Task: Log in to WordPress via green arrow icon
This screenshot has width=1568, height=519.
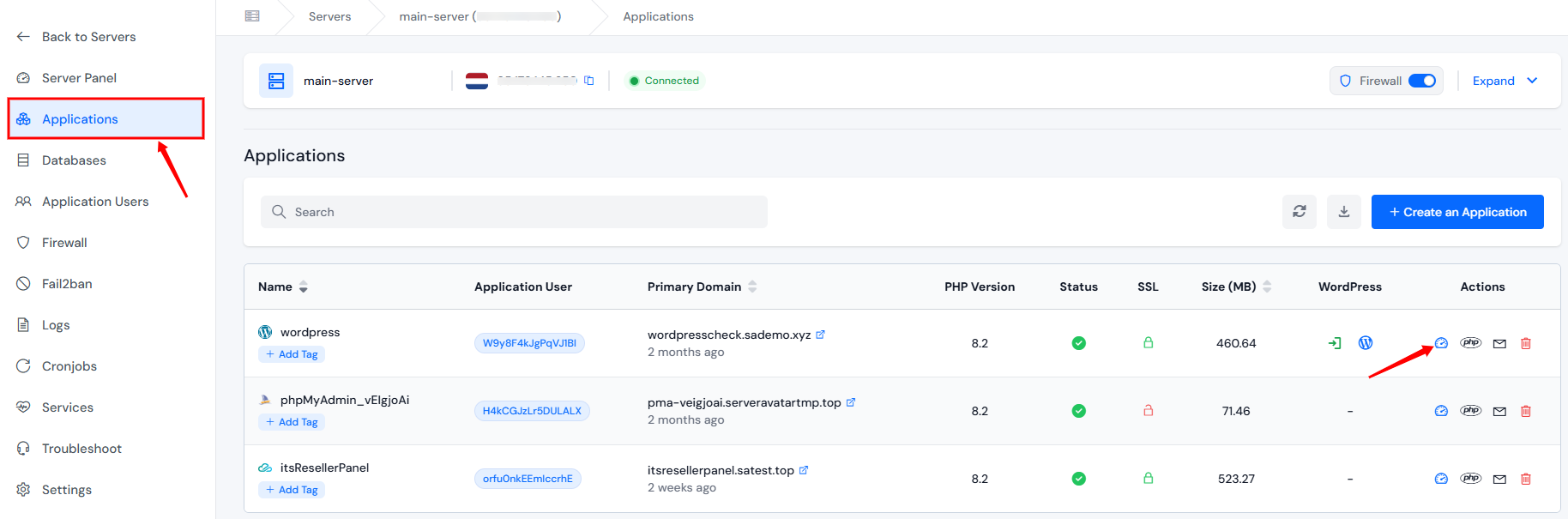Action: [x=1335, y=343]
